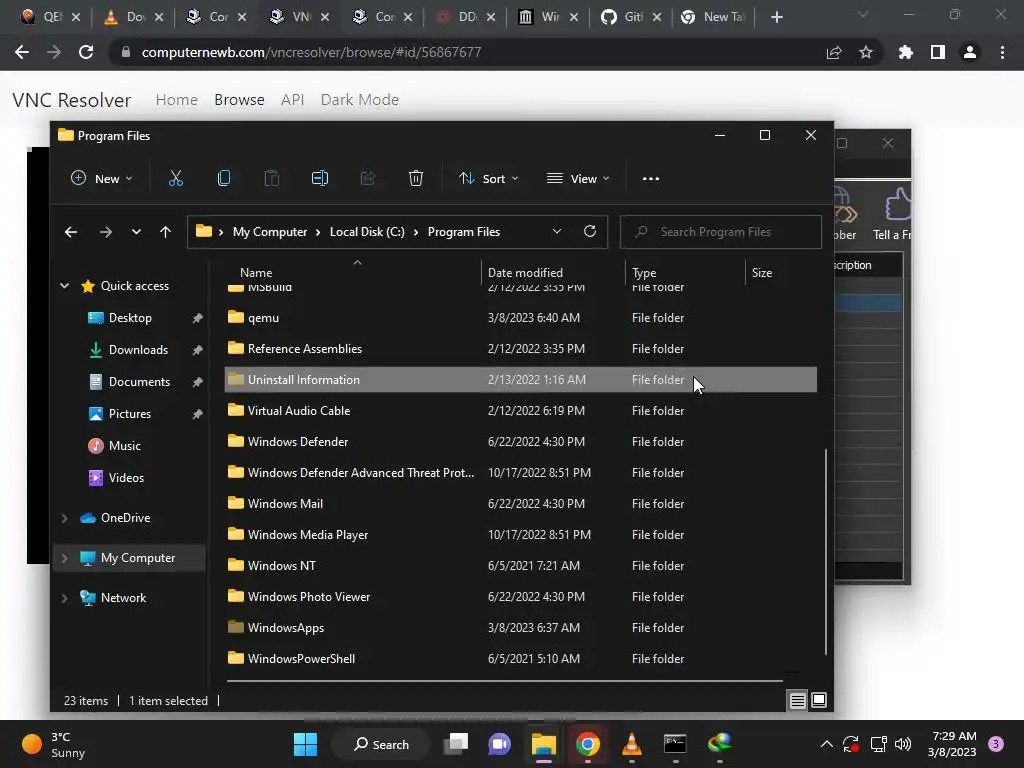Open the Home link in VNC Resolver

point(176,100)
